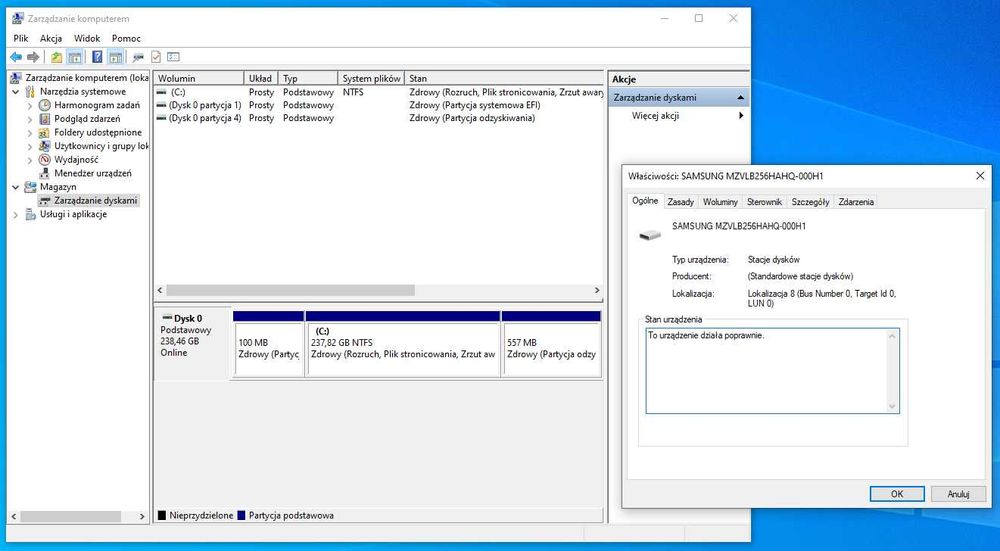Click Computer Management title bar app icon
1000x551 pixels.
tap(18, 18)
